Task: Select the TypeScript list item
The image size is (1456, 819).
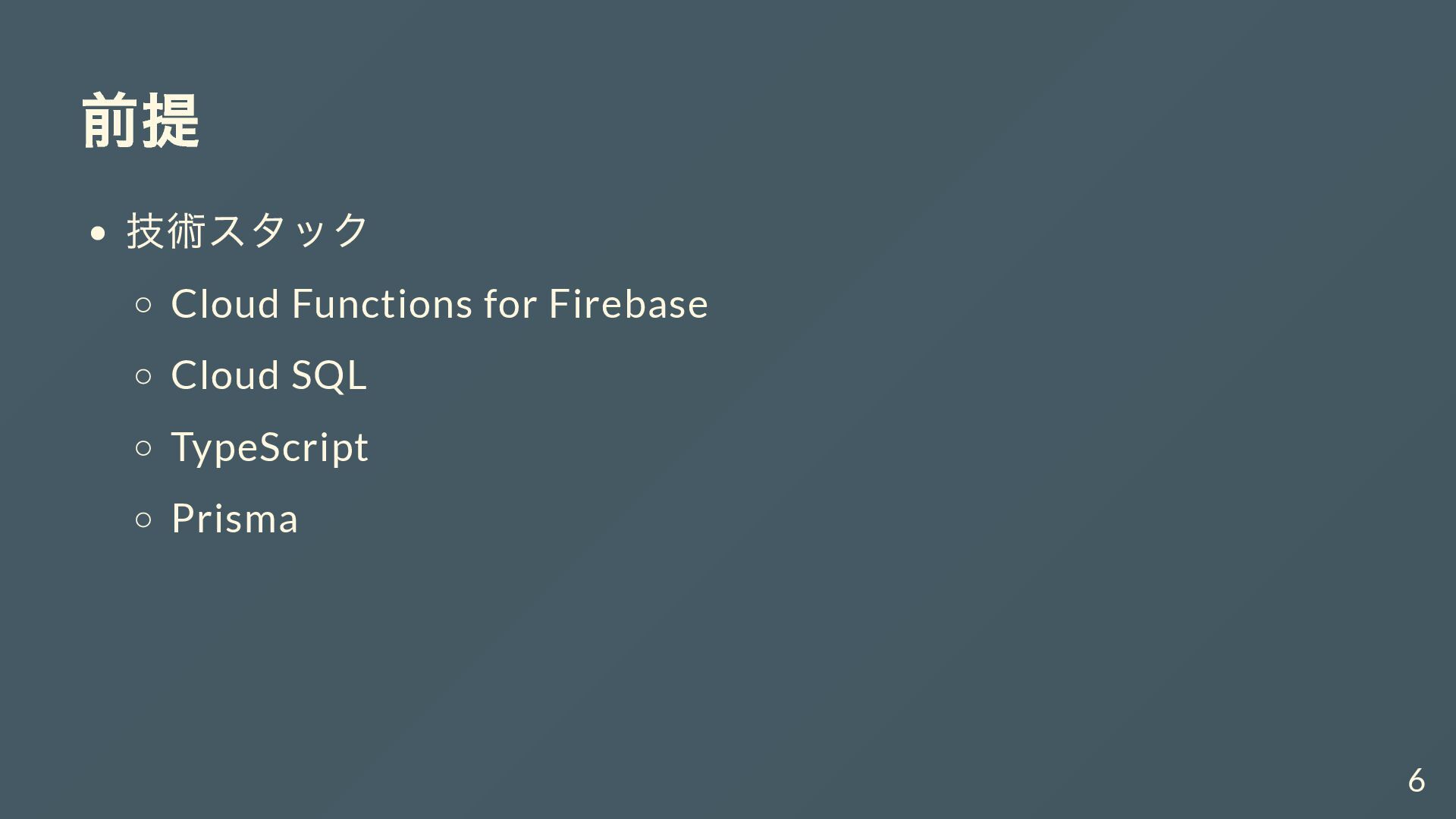Action: pyautogui.click(x=270, y=447)
